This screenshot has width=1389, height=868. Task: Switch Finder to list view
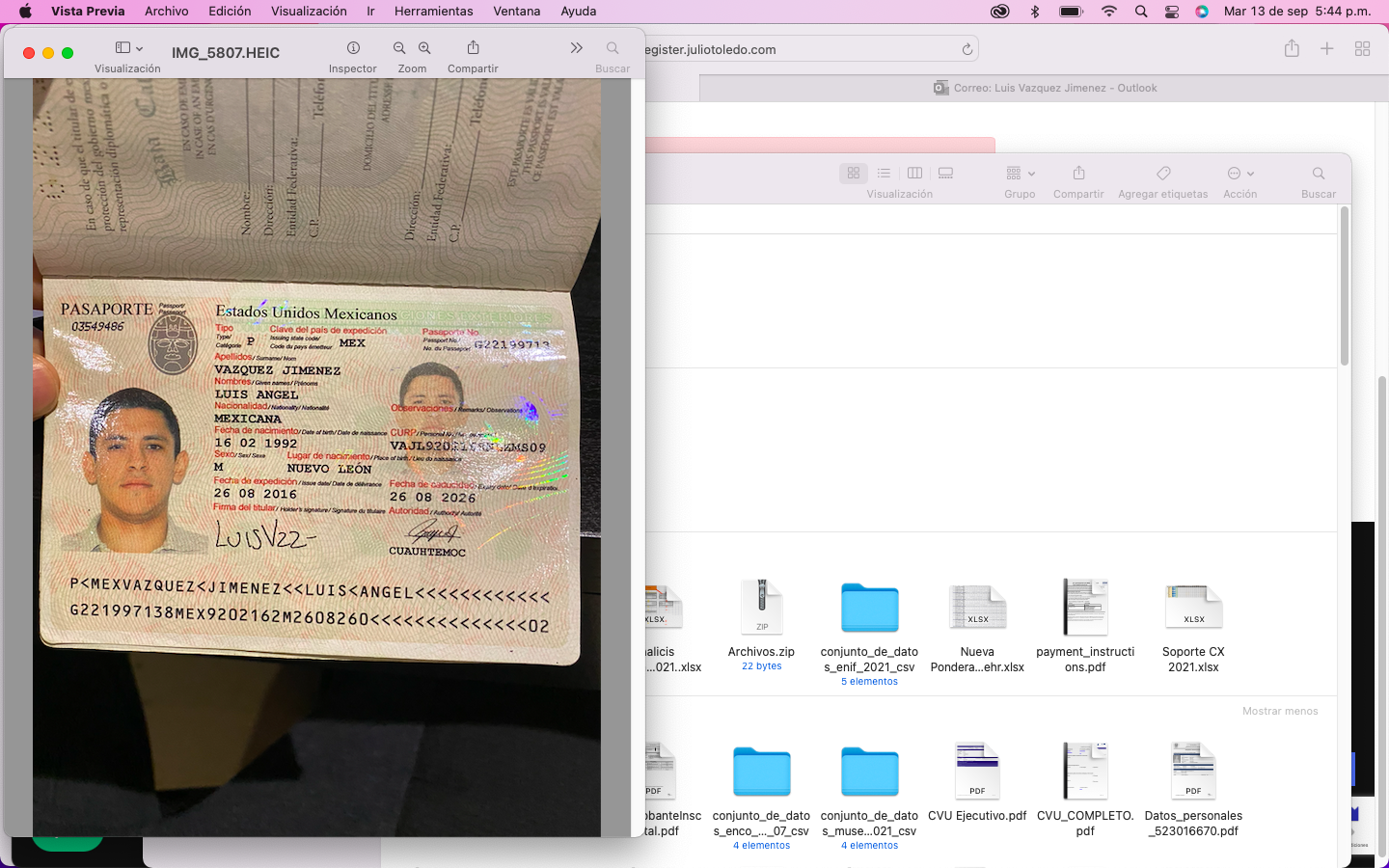tap(884, 174)
